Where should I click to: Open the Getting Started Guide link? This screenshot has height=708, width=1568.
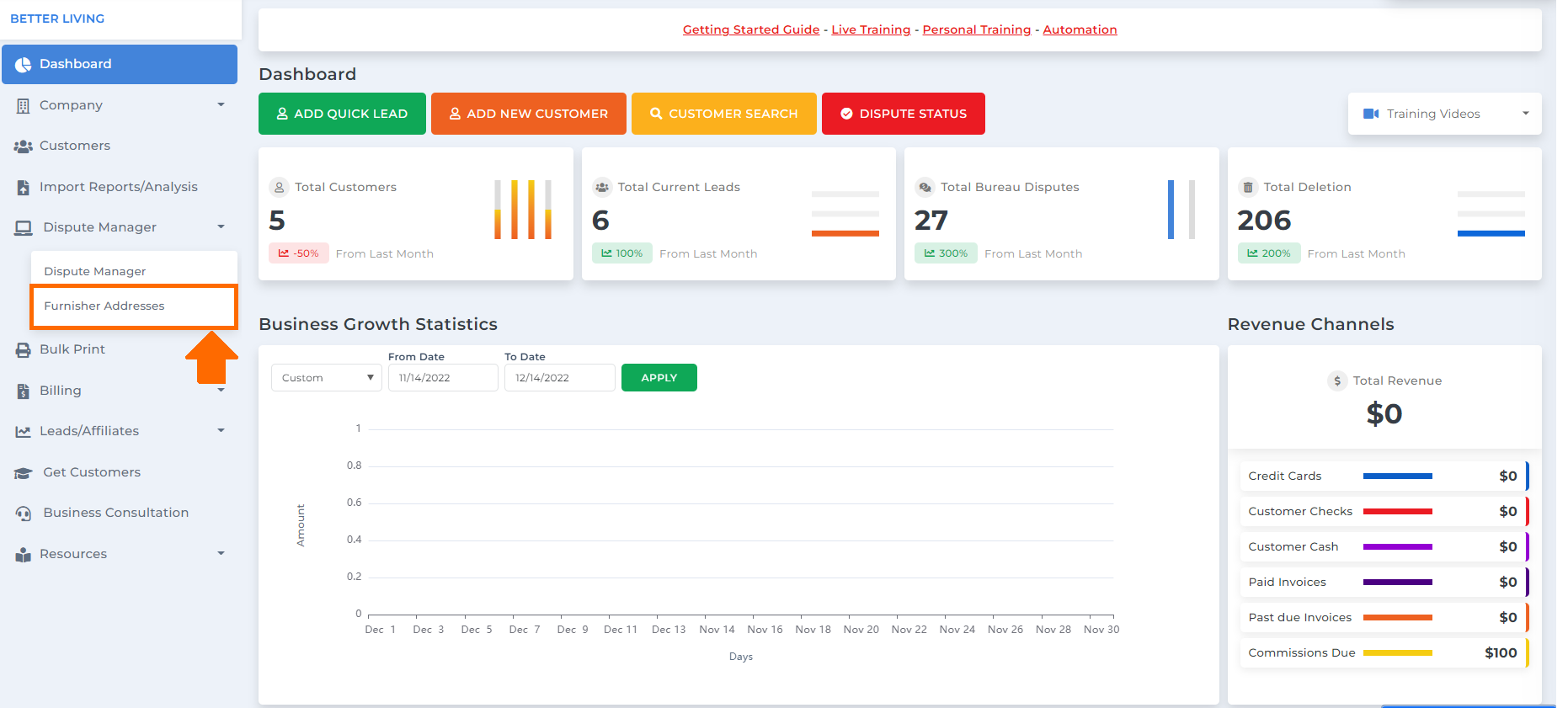tap(751, 29)
